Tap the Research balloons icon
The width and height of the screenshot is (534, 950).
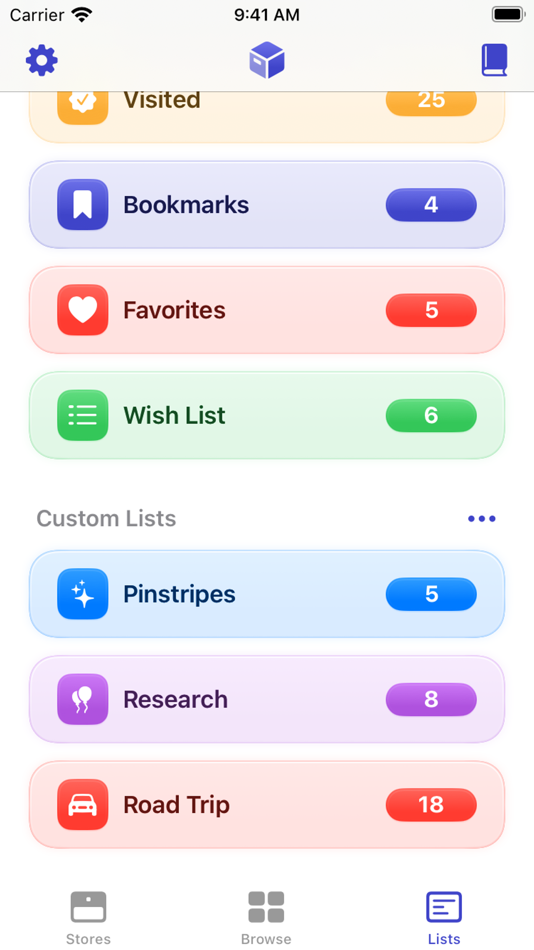(83, 699)
